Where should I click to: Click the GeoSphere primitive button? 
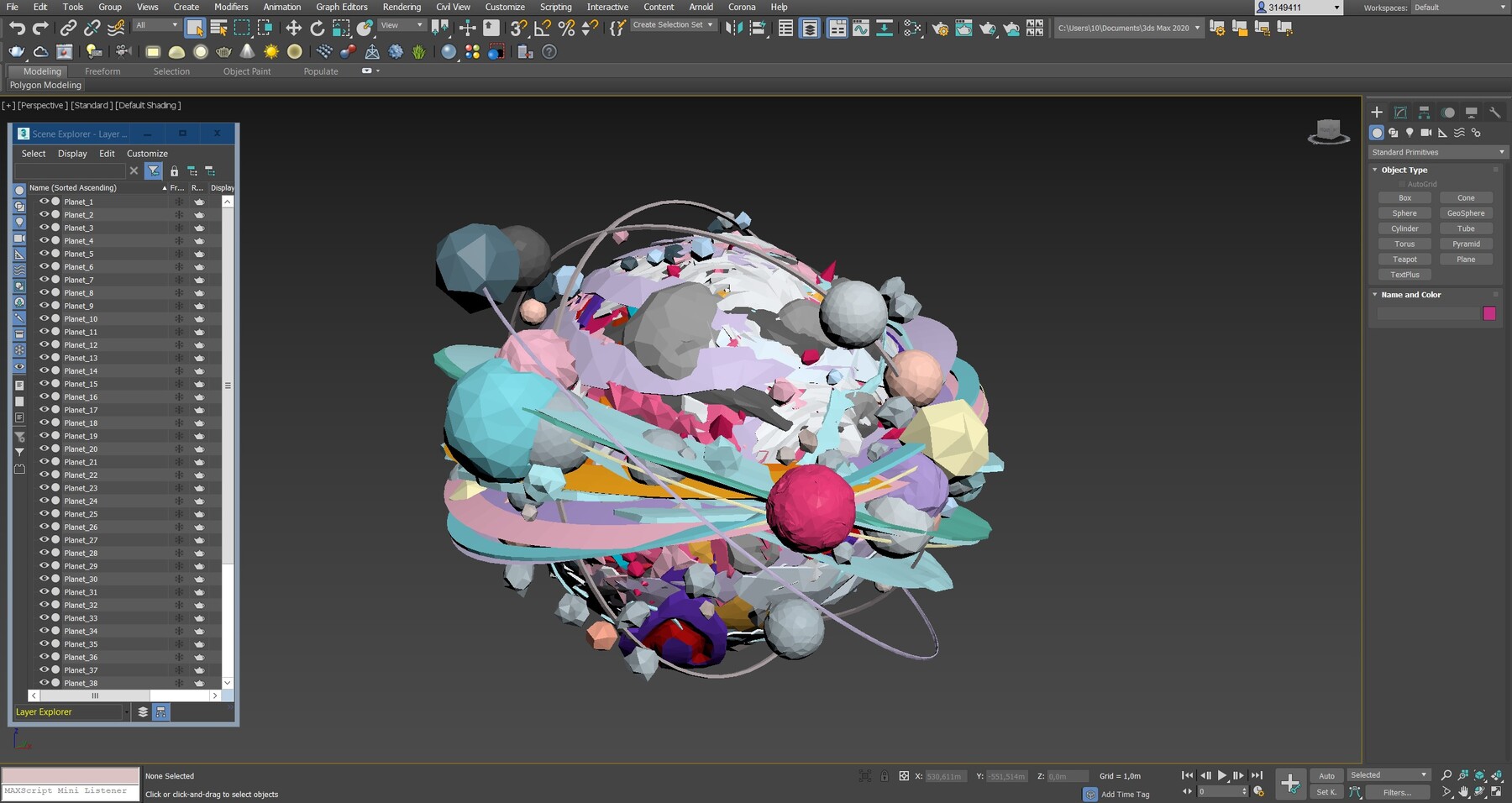[1466, 213]
